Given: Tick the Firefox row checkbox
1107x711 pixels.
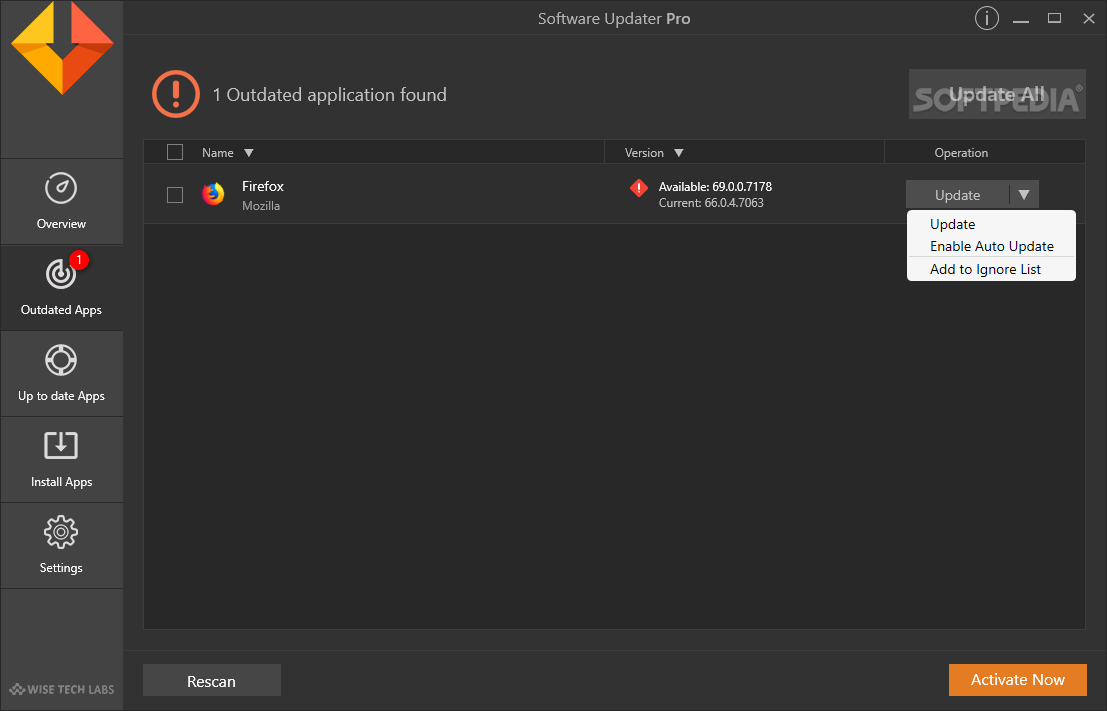Looking at the screenshot, I should coord(175,195).
